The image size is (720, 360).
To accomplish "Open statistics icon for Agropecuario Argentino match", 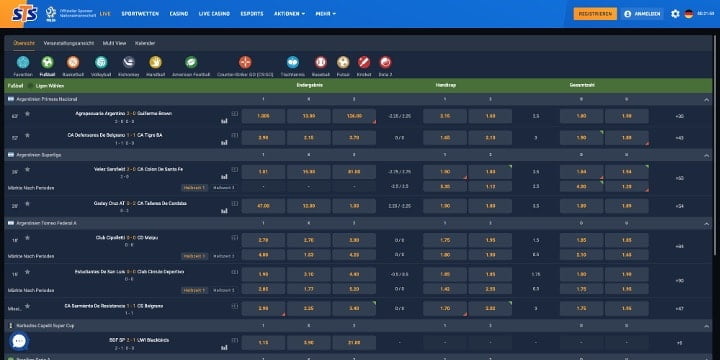I will [224, 121].
